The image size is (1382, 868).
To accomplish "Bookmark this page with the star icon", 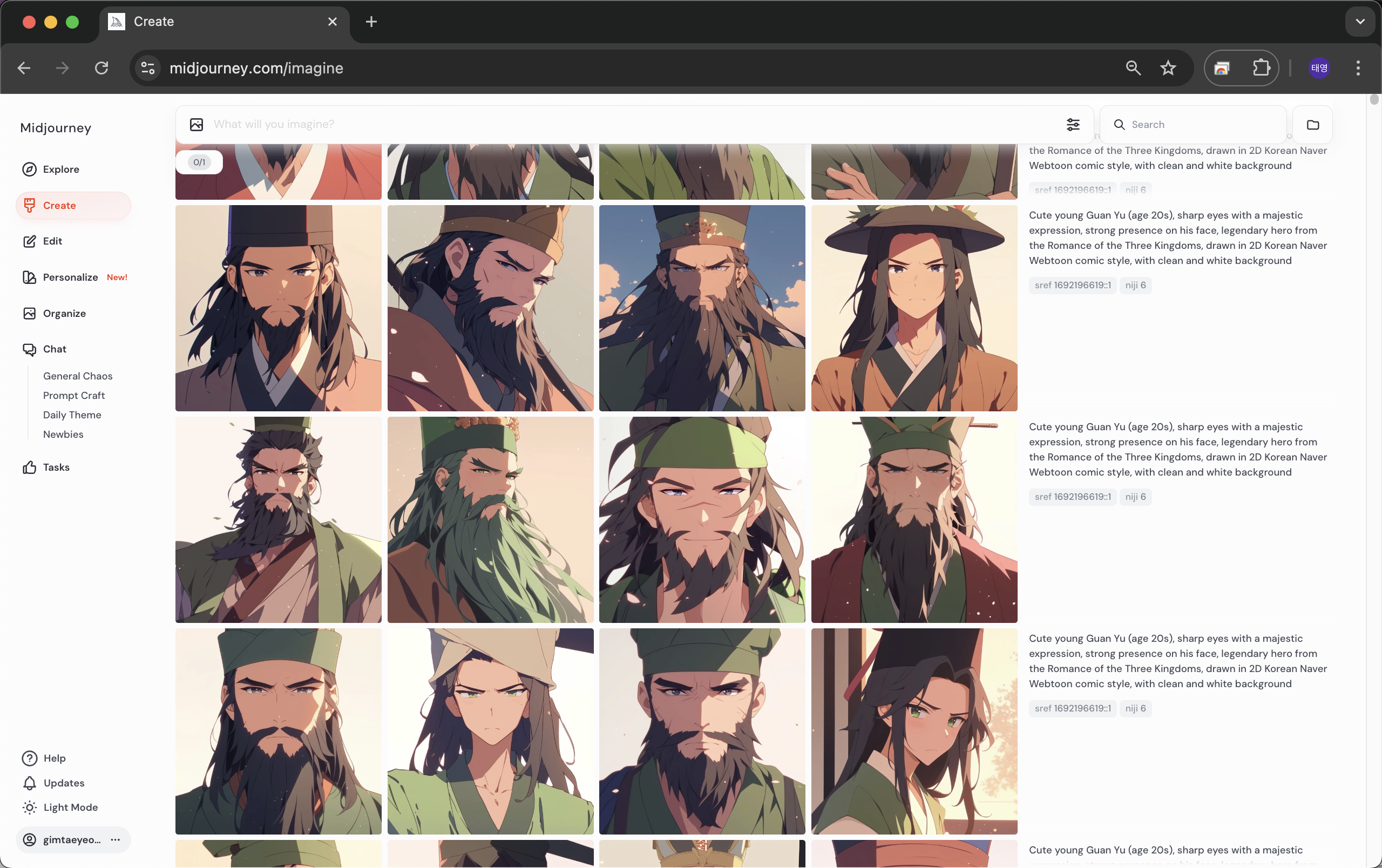I will click(1168, 67).
